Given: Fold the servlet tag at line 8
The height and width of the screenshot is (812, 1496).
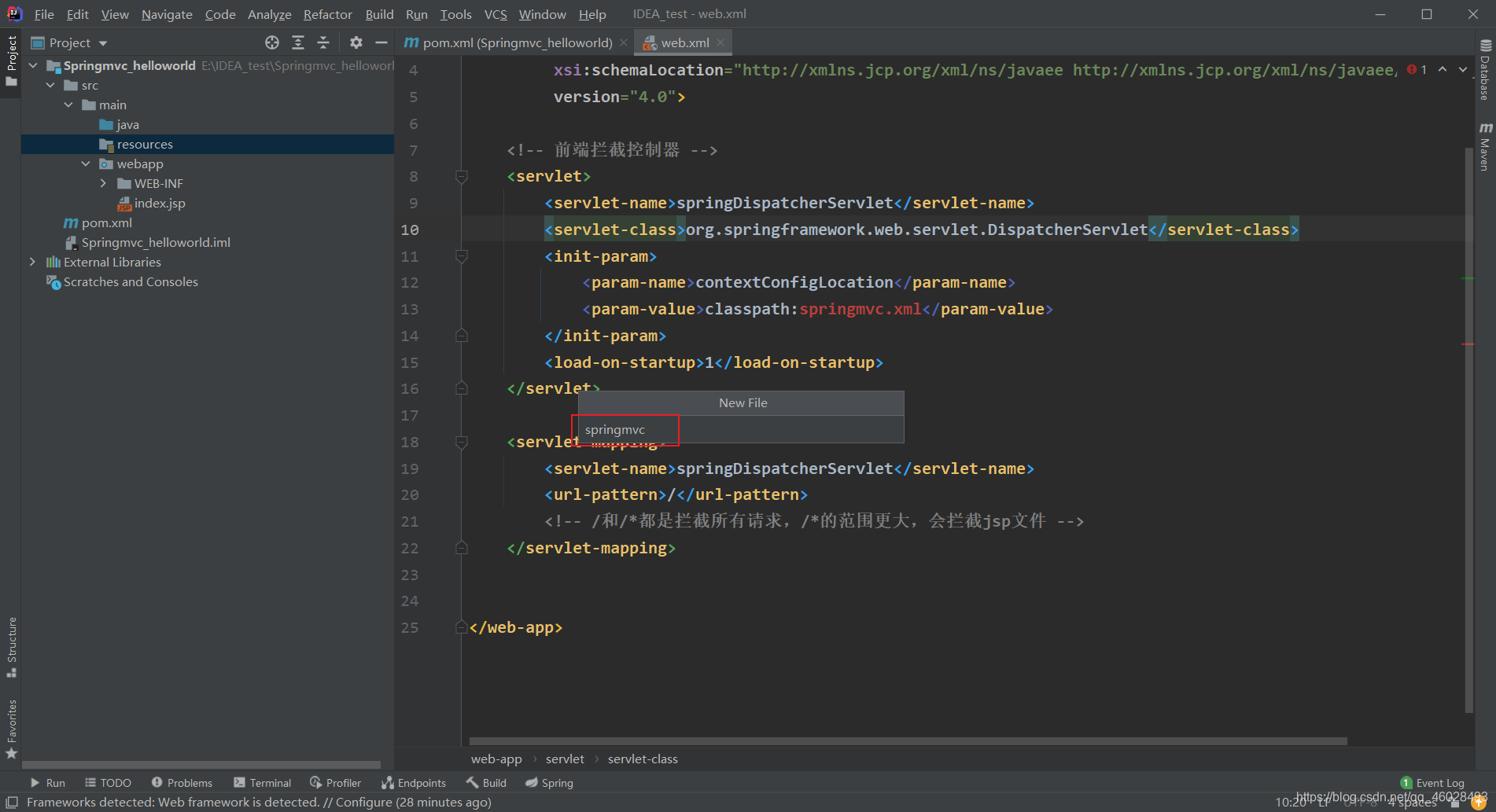Looking at the screenshot, I should point(462,176).
